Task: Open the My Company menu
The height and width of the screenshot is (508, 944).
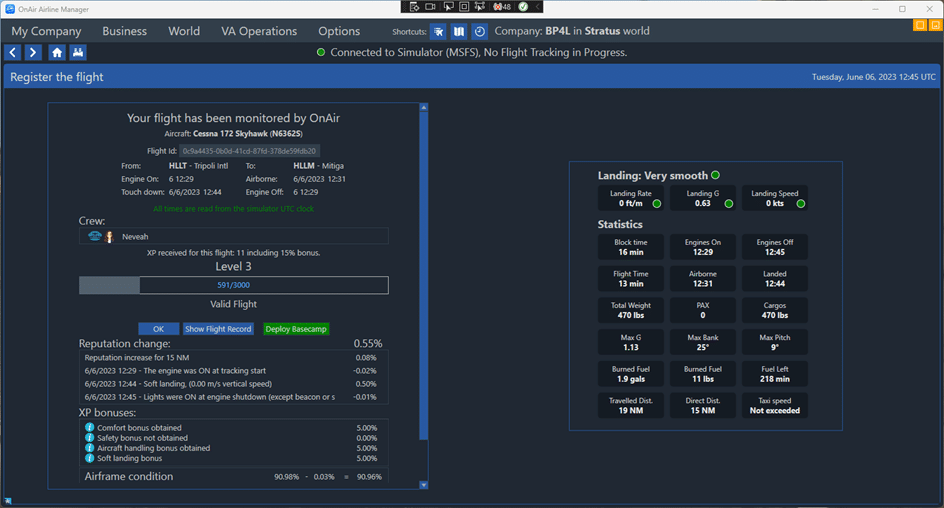Action: pos(46,31)
